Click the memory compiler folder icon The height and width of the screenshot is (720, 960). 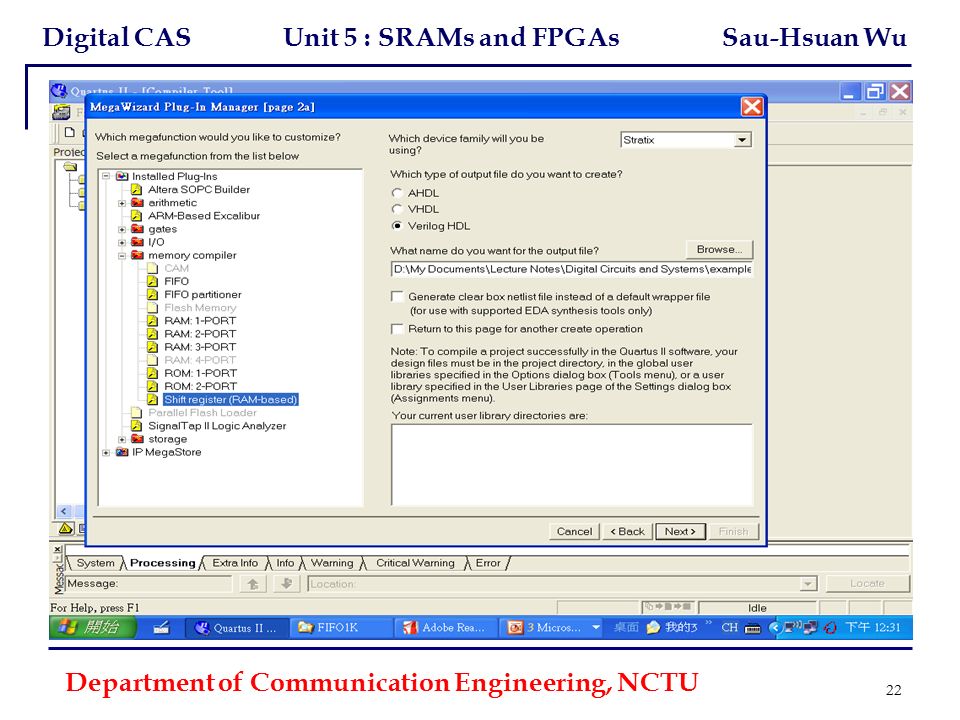coord(137,255)
